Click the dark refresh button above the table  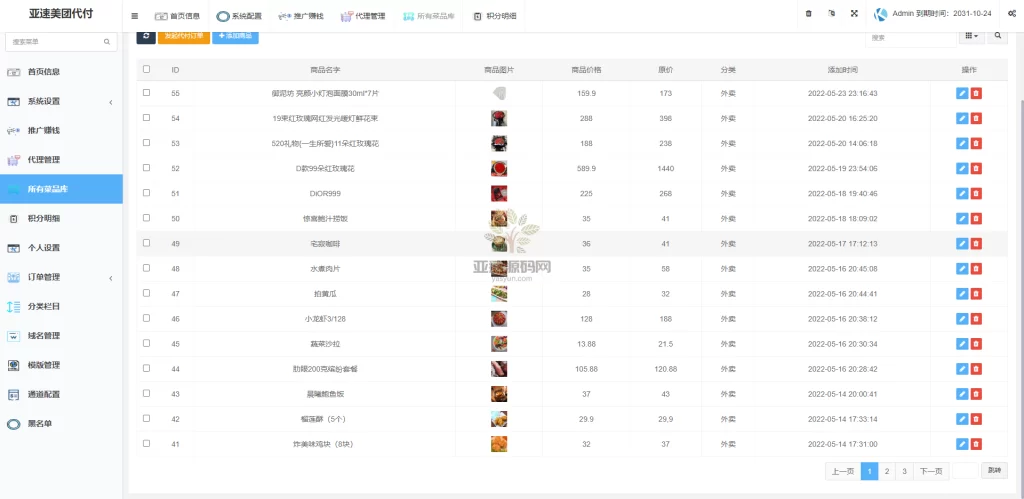(146, 37)
